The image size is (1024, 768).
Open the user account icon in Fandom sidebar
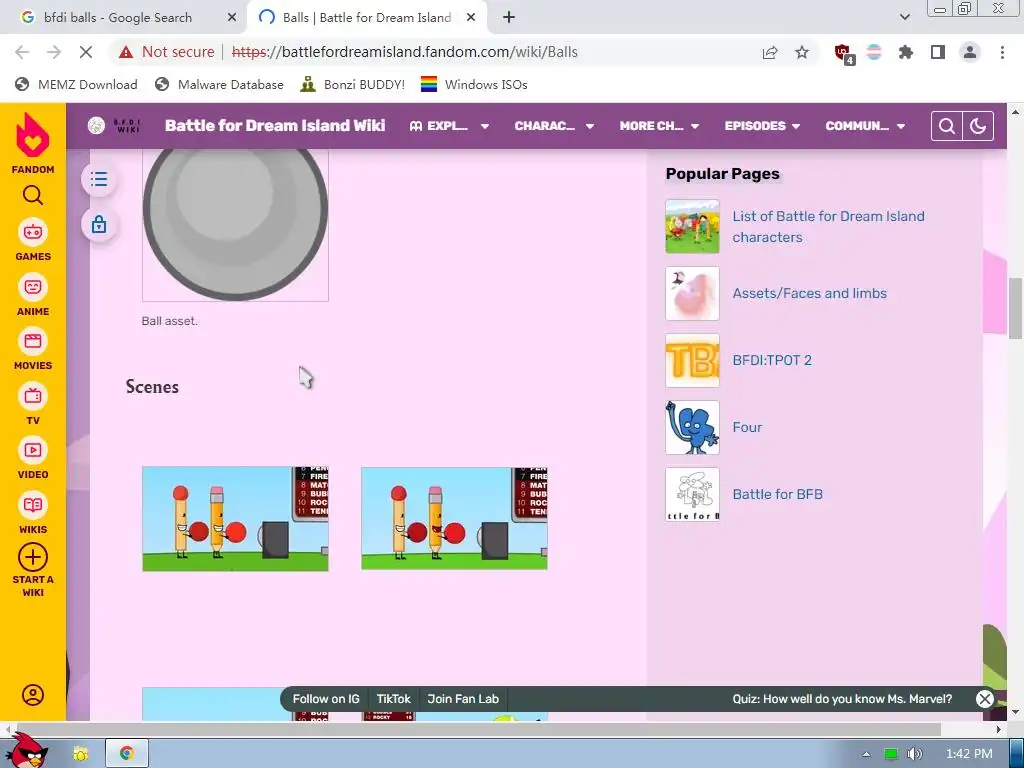(x=33, y=695)
